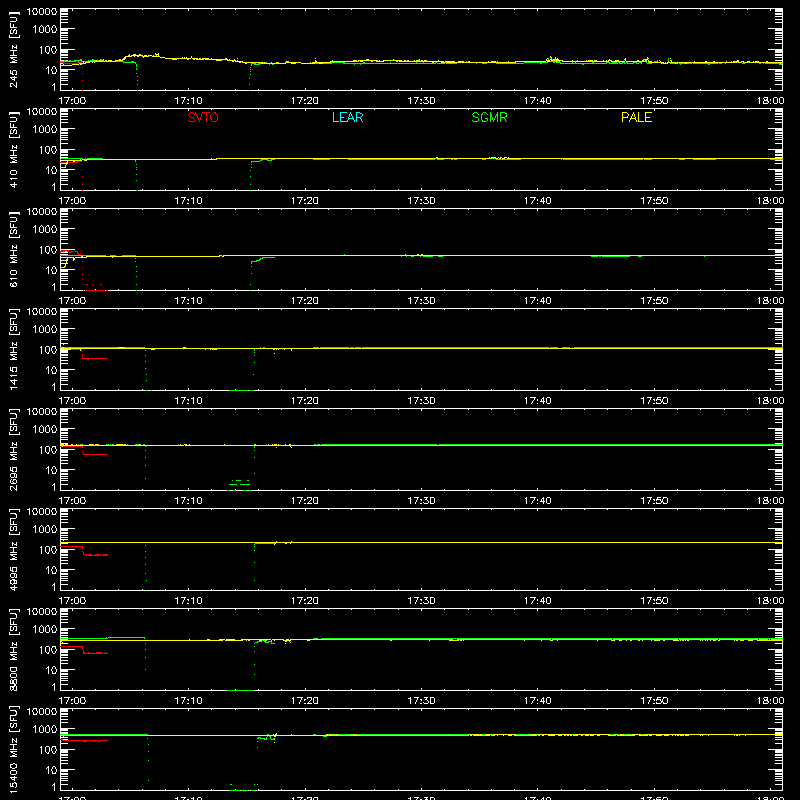Click 17:10 tick under the 4995 MHz panel
This screenshot has width=800, height=800.
(188, 601)
